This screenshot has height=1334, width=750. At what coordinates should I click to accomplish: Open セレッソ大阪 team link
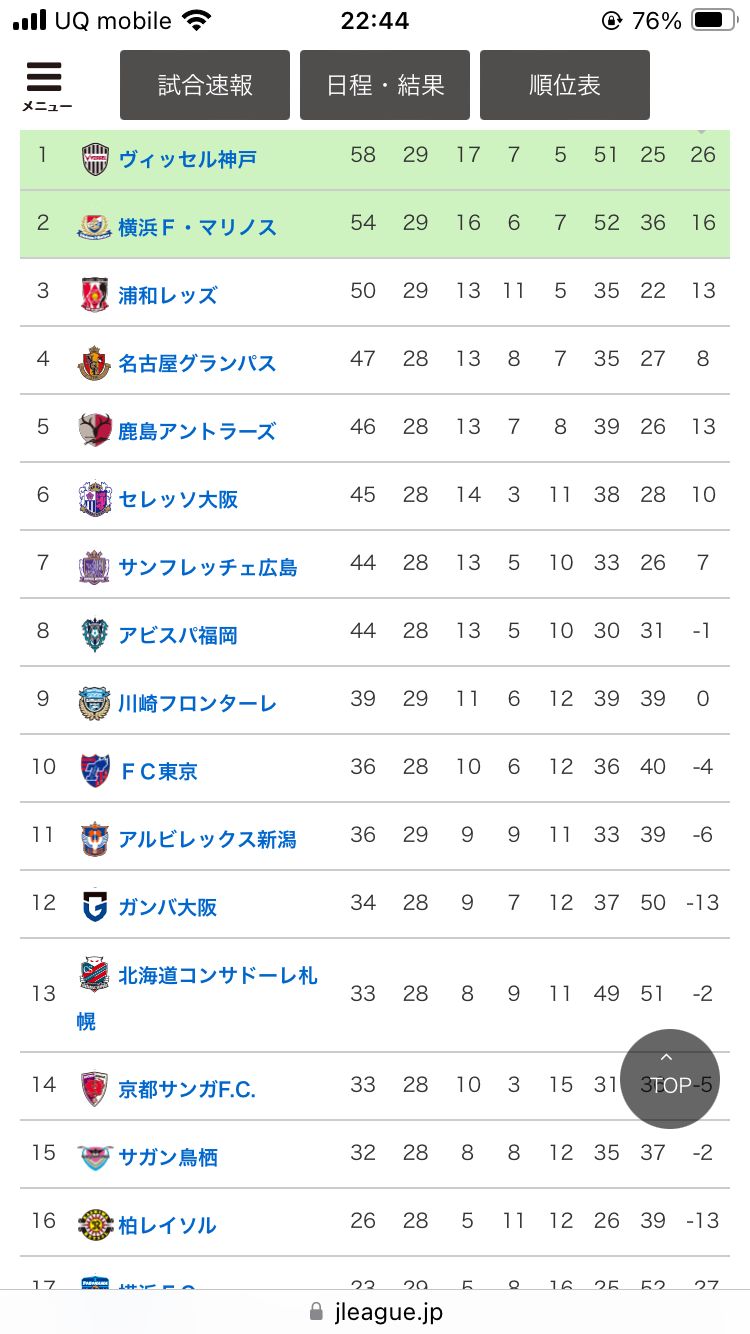[x=178, y=499]
